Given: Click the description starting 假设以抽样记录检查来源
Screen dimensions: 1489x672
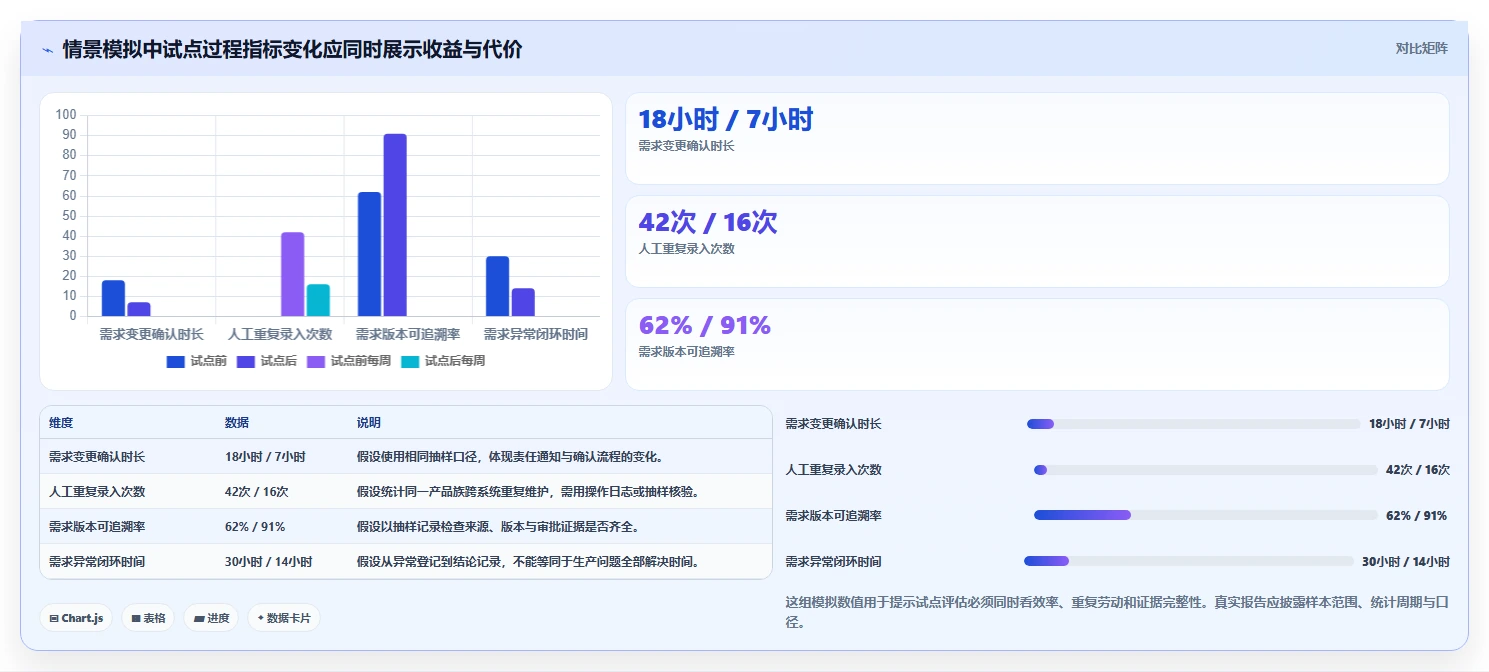Looking at the screenshot, I should coord(498,527).
